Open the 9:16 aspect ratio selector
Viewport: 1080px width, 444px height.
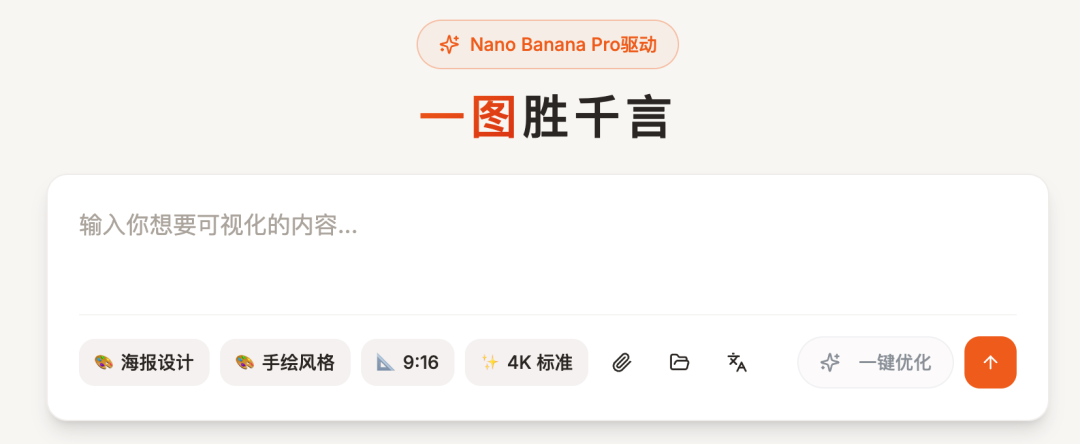[408, 362]
